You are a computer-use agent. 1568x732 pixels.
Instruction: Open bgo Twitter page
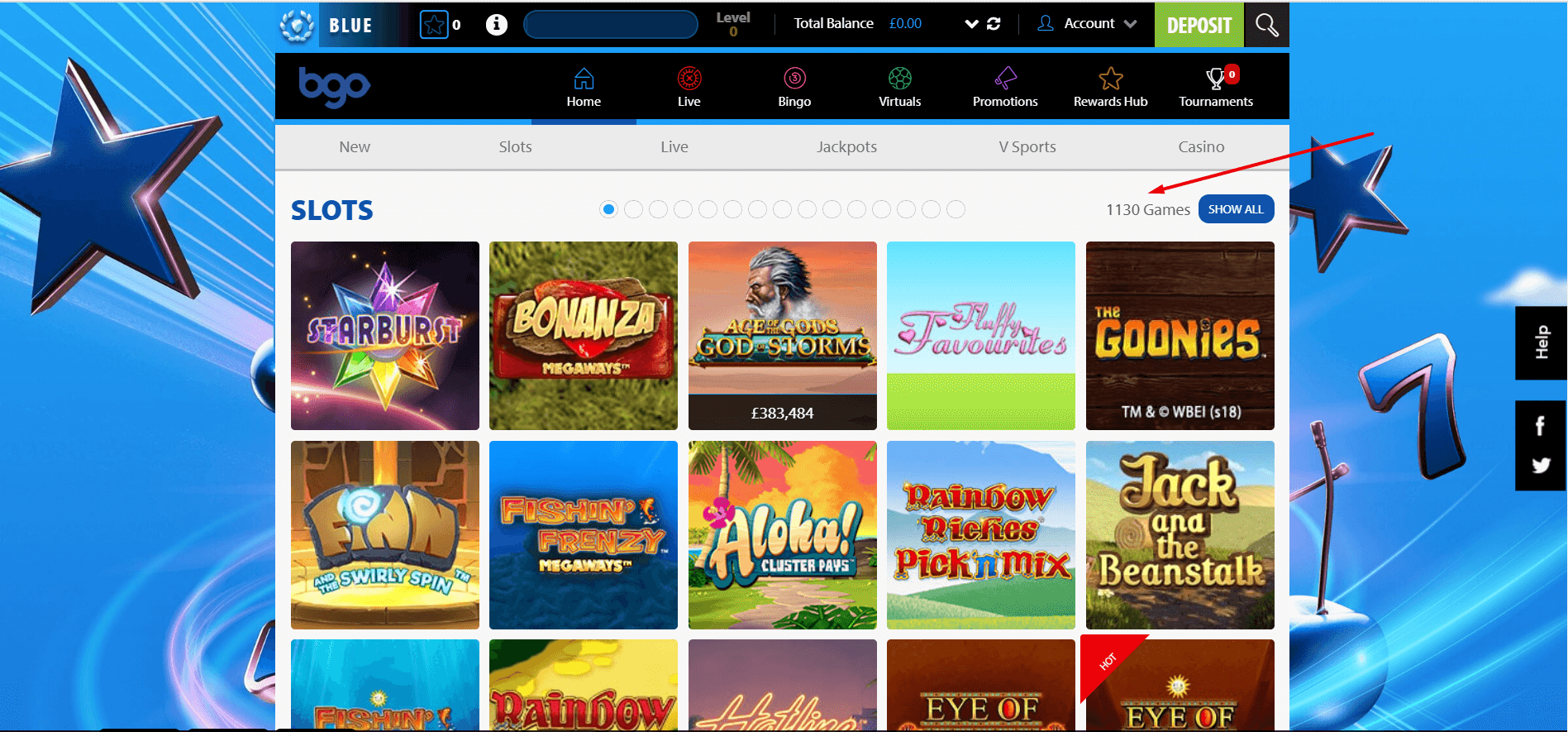1541,465
